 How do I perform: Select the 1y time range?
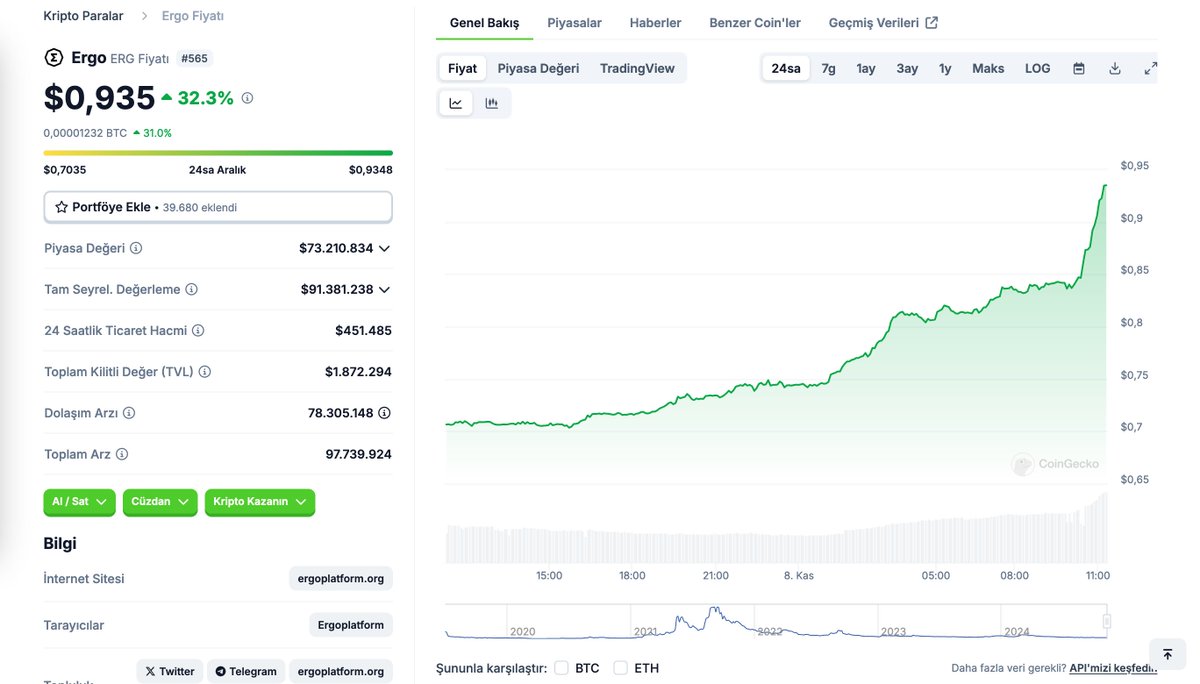[x=945, y=68]
